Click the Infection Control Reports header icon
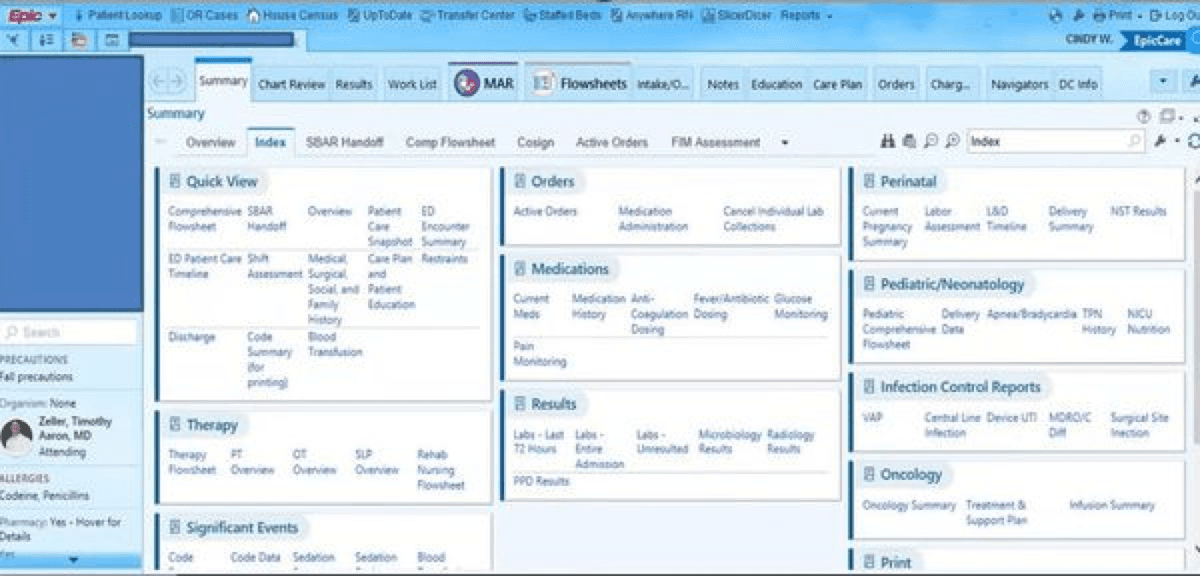The height and width of the screenshot is (576, 1200). click(x=869, y=387)
